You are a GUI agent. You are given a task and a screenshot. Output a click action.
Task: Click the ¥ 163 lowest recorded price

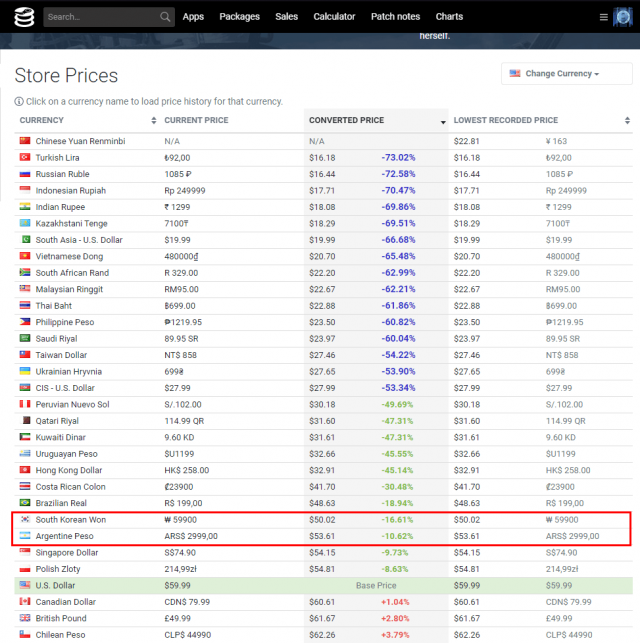coord(556,141)
